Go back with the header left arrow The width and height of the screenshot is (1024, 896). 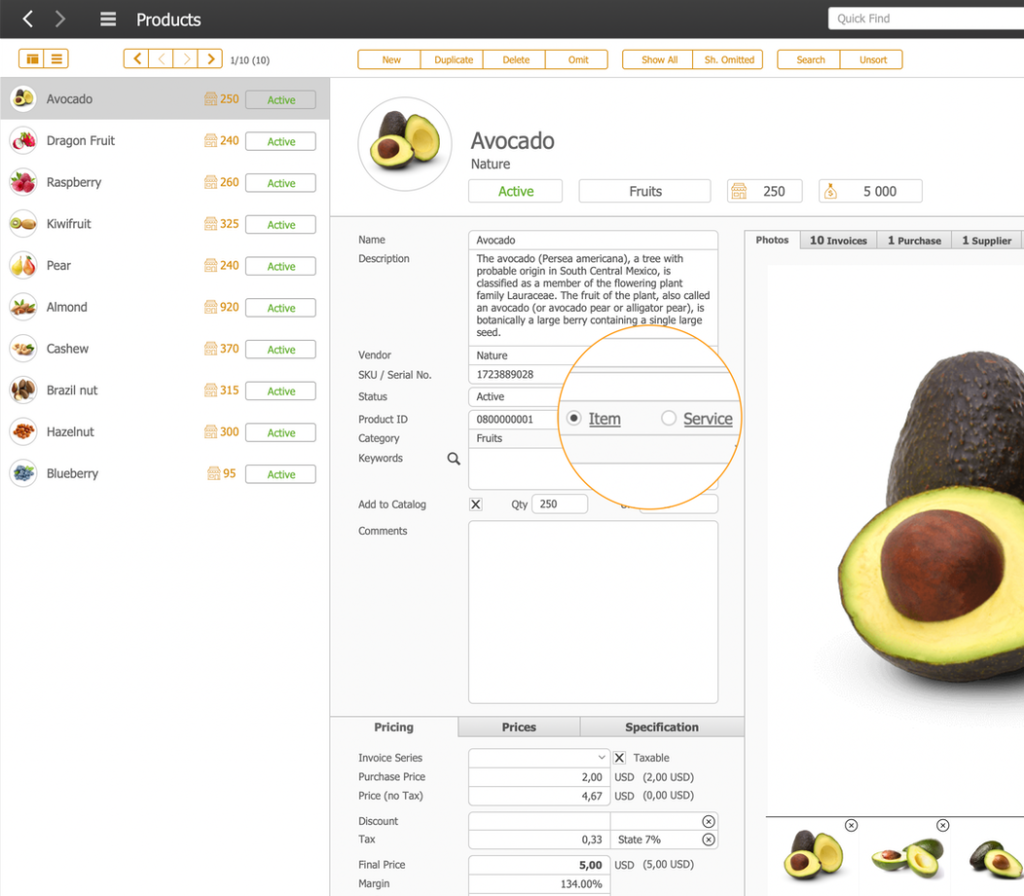click(x=28, y=19)
